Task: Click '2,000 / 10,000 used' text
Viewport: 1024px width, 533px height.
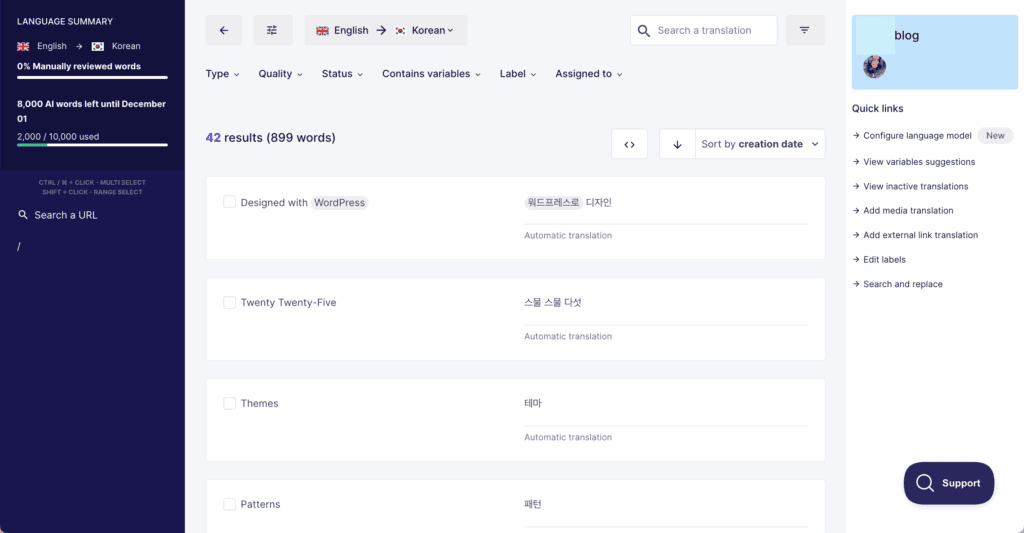Action: (58, 137)
